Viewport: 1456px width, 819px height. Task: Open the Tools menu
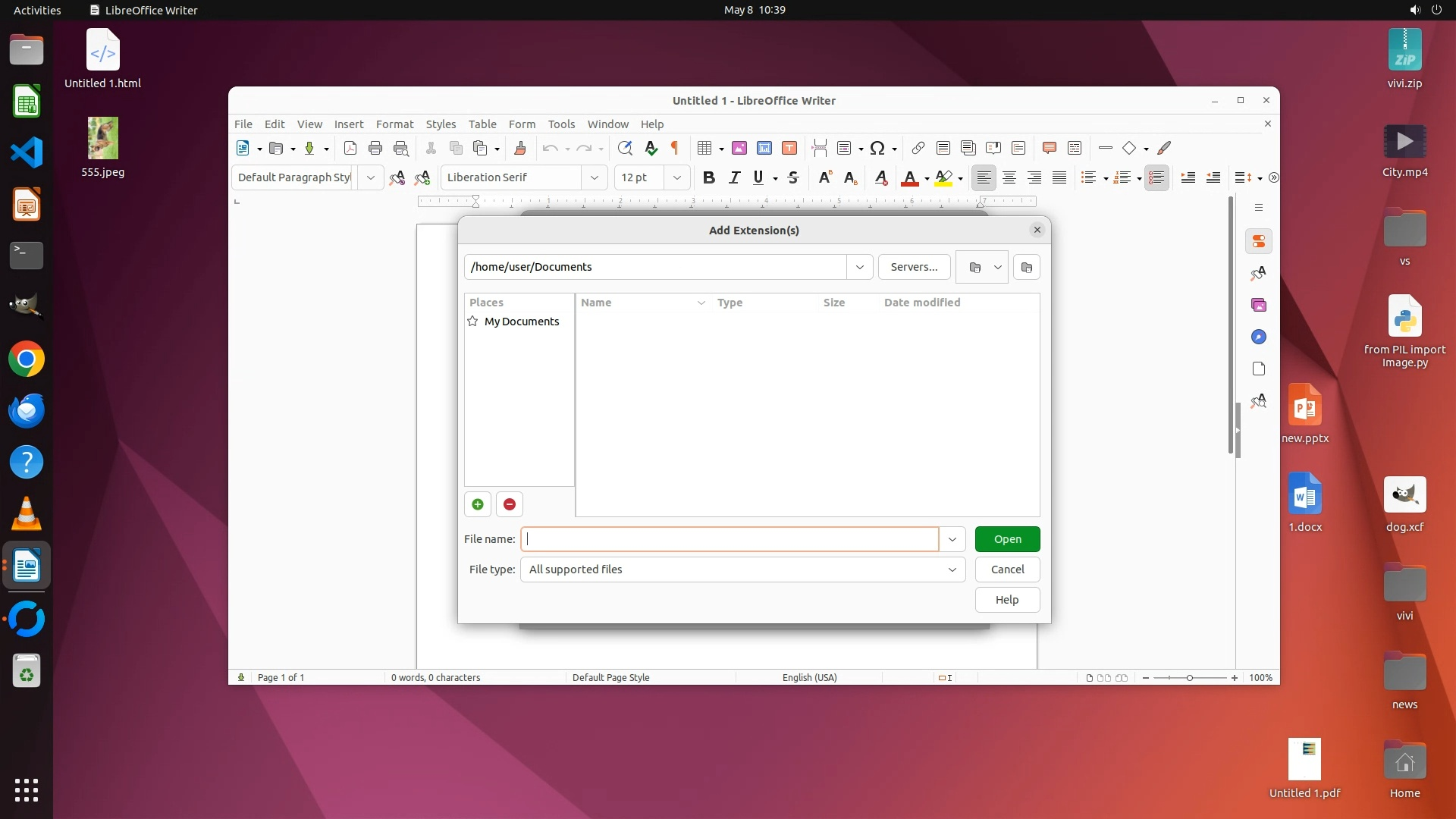561,124
